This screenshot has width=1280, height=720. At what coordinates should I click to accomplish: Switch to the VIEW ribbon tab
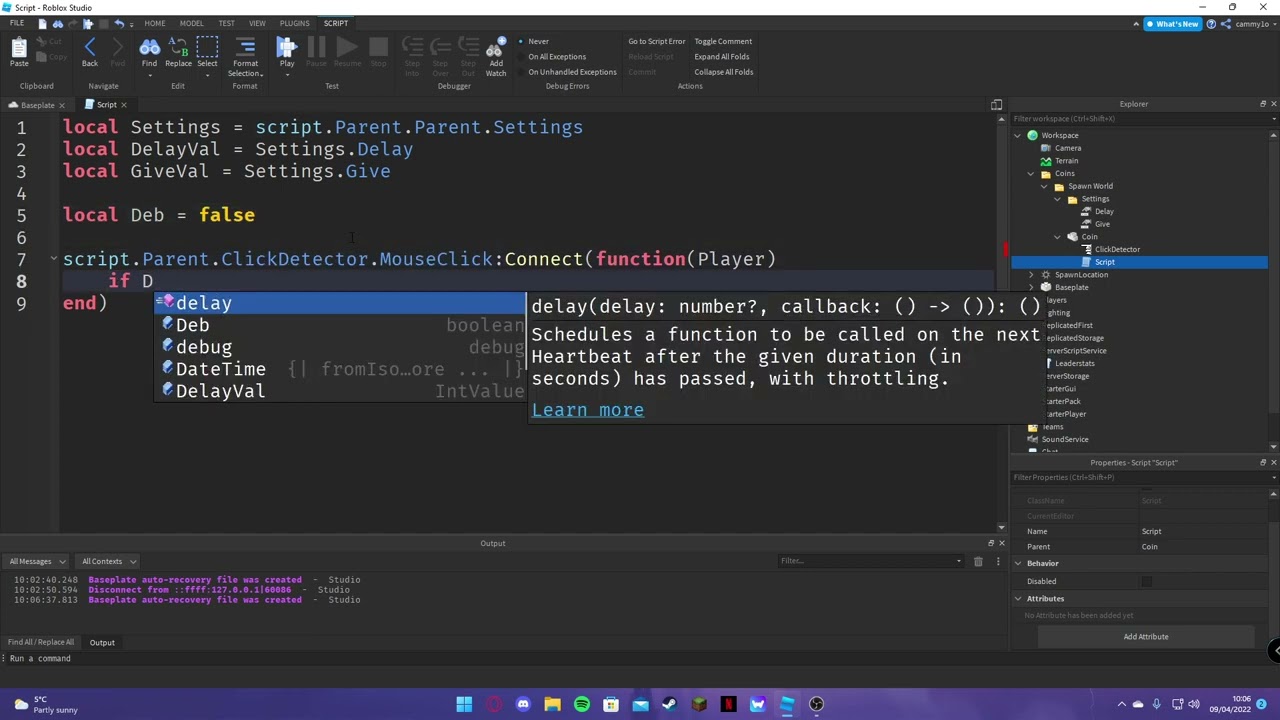257,23
